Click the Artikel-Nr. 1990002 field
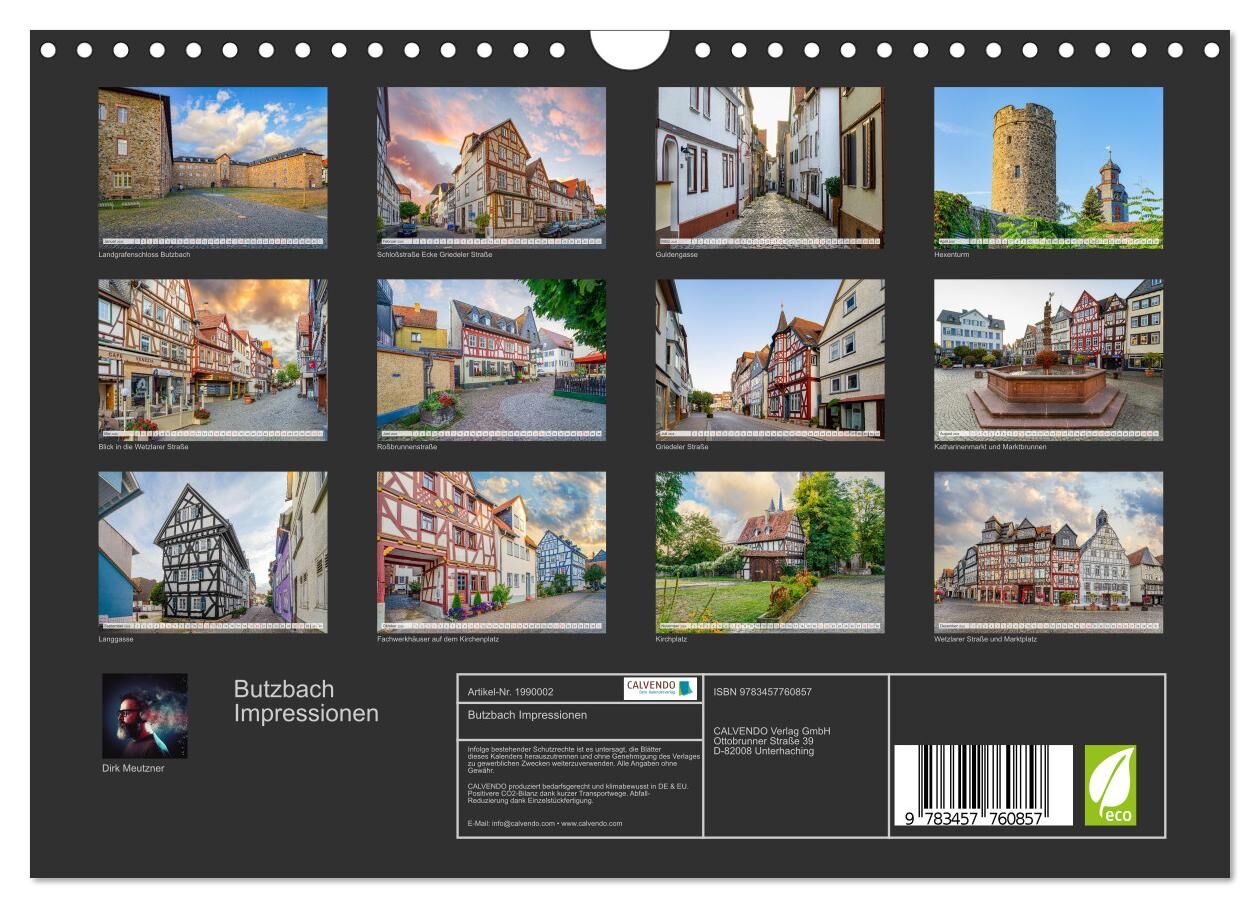The image size is (1260, 908). coord(510,692)
